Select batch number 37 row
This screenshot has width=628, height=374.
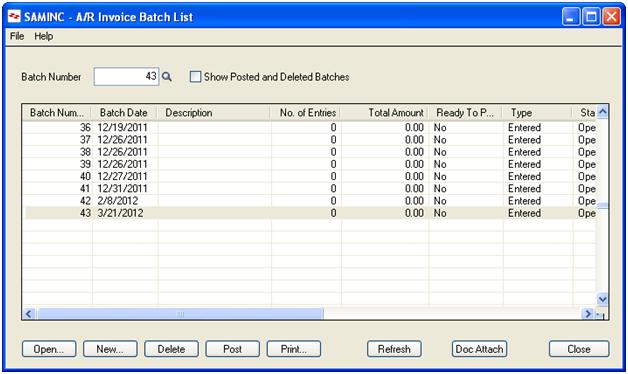pyautogui.click(x=310, y=140)
